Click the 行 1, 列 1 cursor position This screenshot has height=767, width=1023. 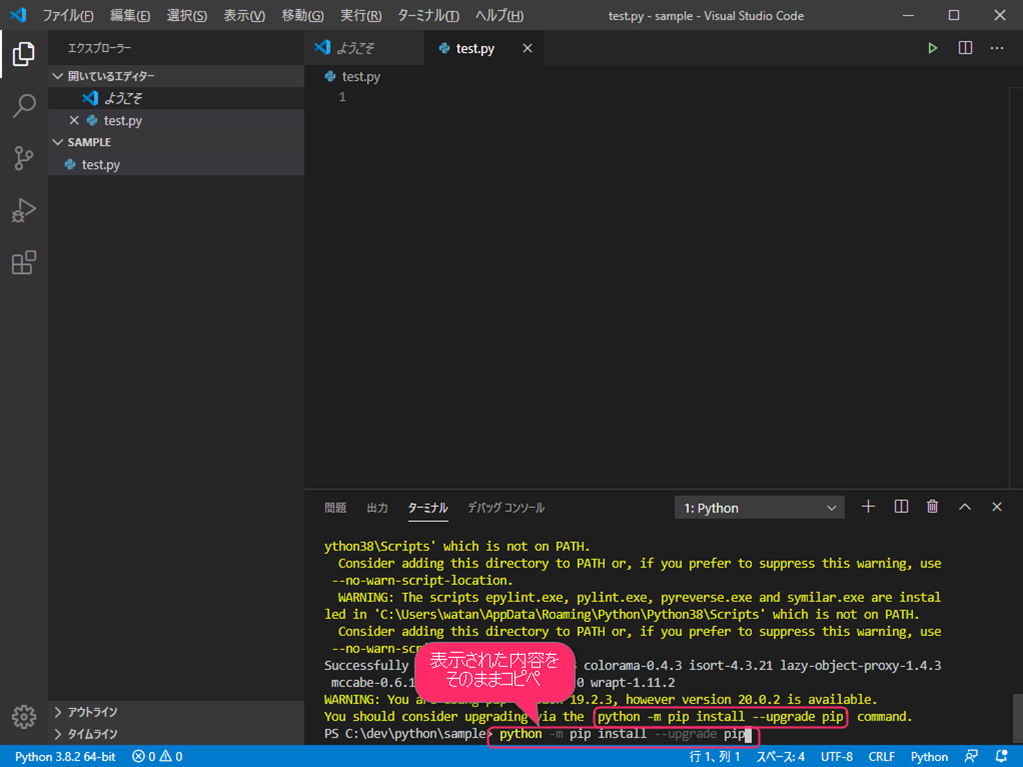(714, 757)
